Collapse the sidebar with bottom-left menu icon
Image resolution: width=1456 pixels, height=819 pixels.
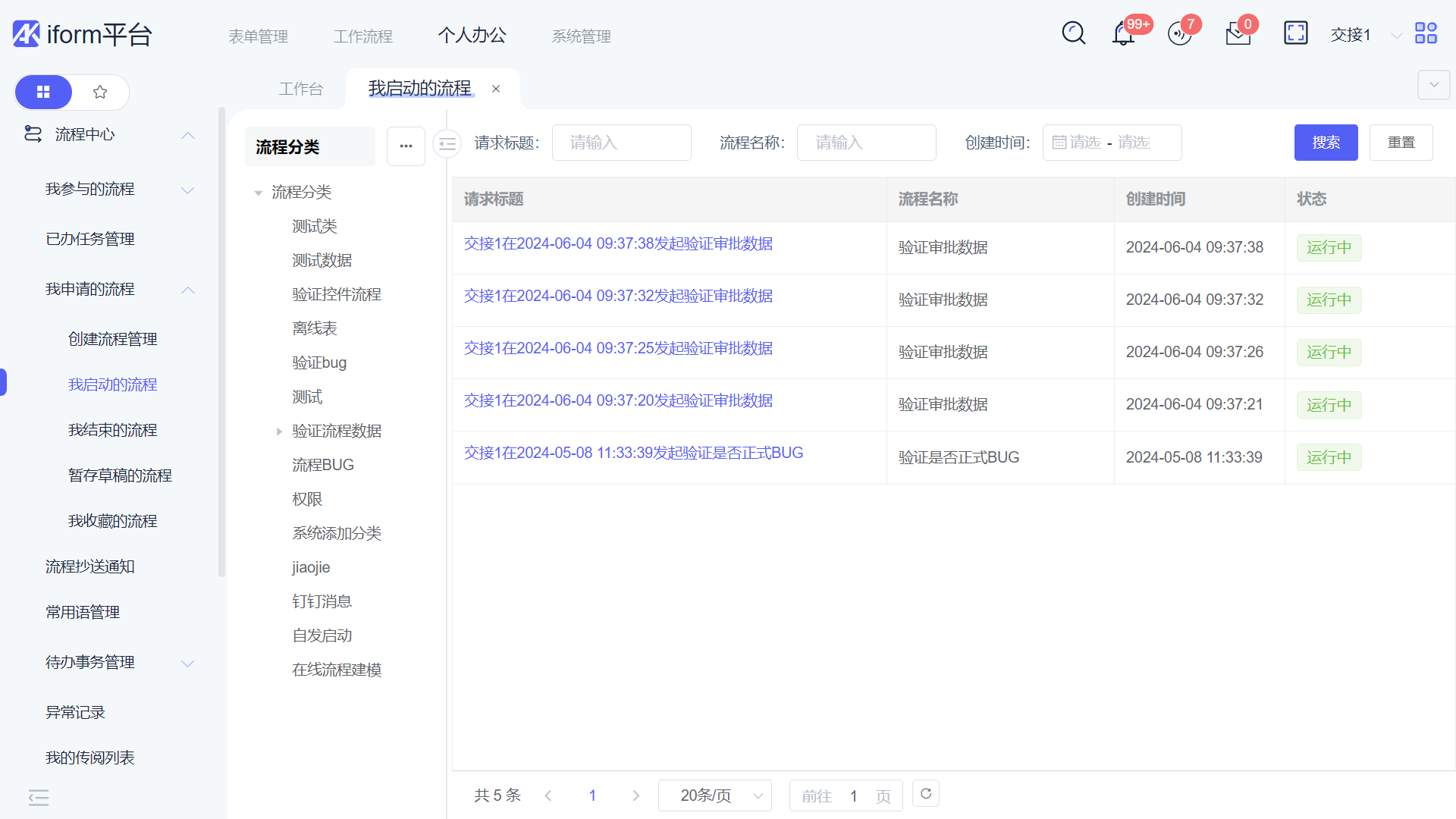(39, 797)
